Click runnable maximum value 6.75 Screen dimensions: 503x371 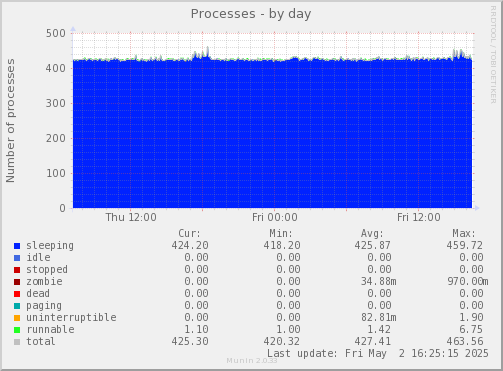pos(471,329)
